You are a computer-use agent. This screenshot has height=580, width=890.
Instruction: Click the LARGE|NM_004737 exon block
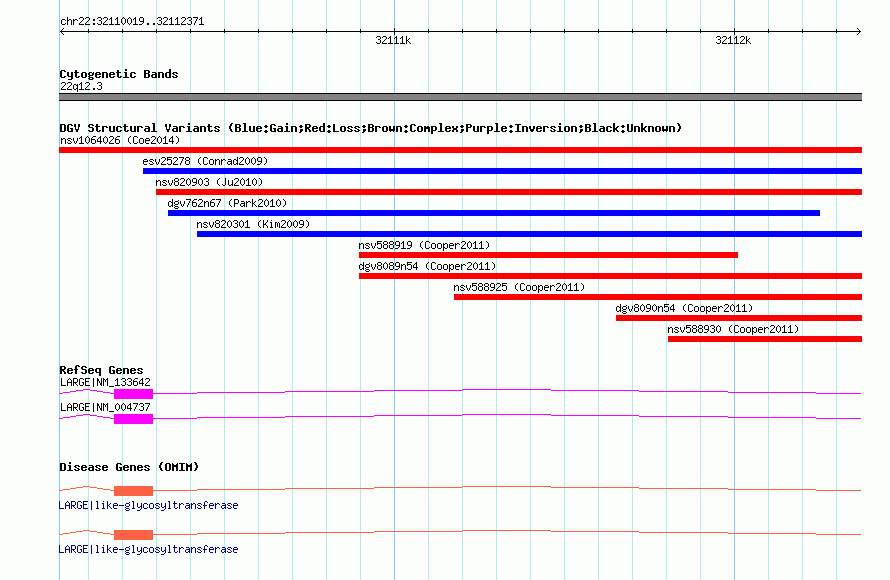pos(133,419)
